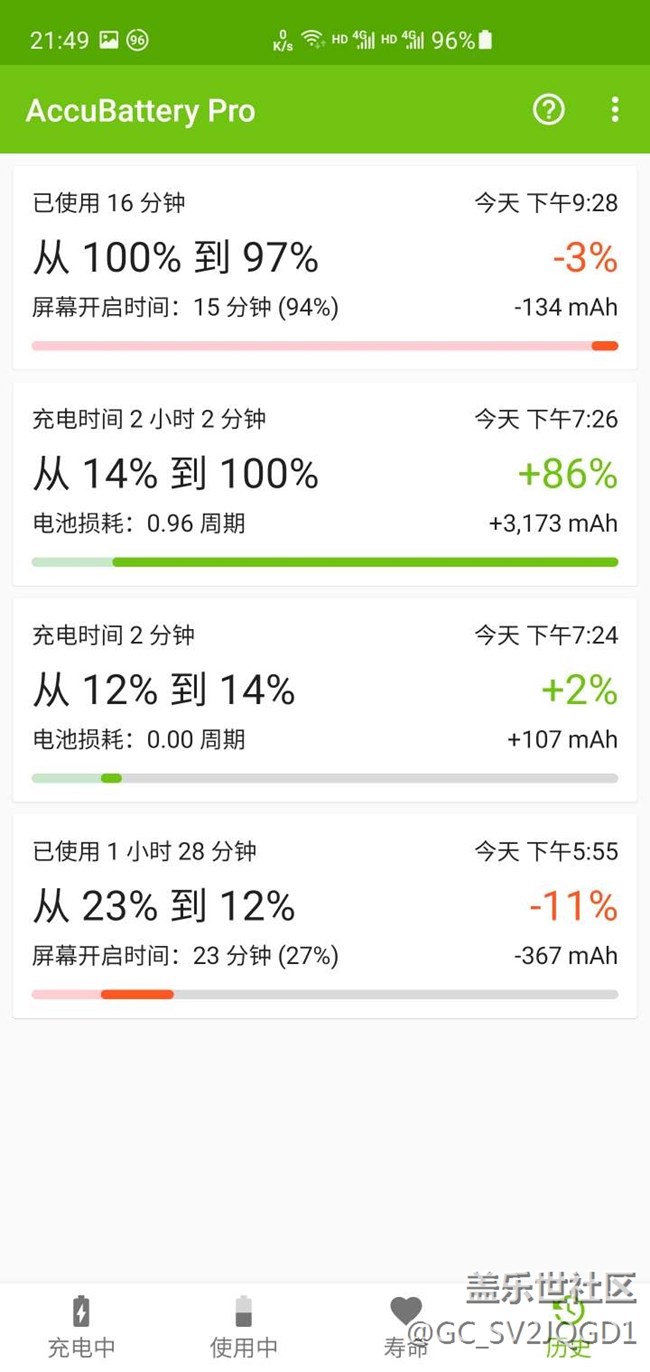Open the 从 12% 到 14% charging session

pyautogui.click(x=325, y=691)
